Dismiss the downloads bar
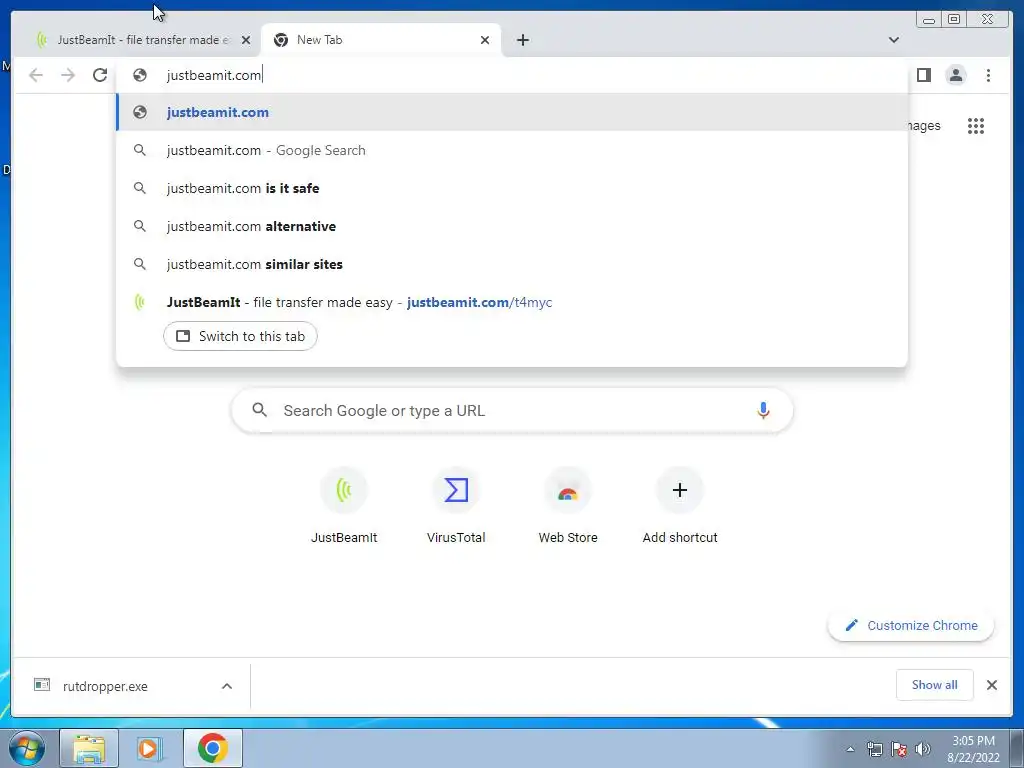Screen dimensions: 1024x768 991,685
